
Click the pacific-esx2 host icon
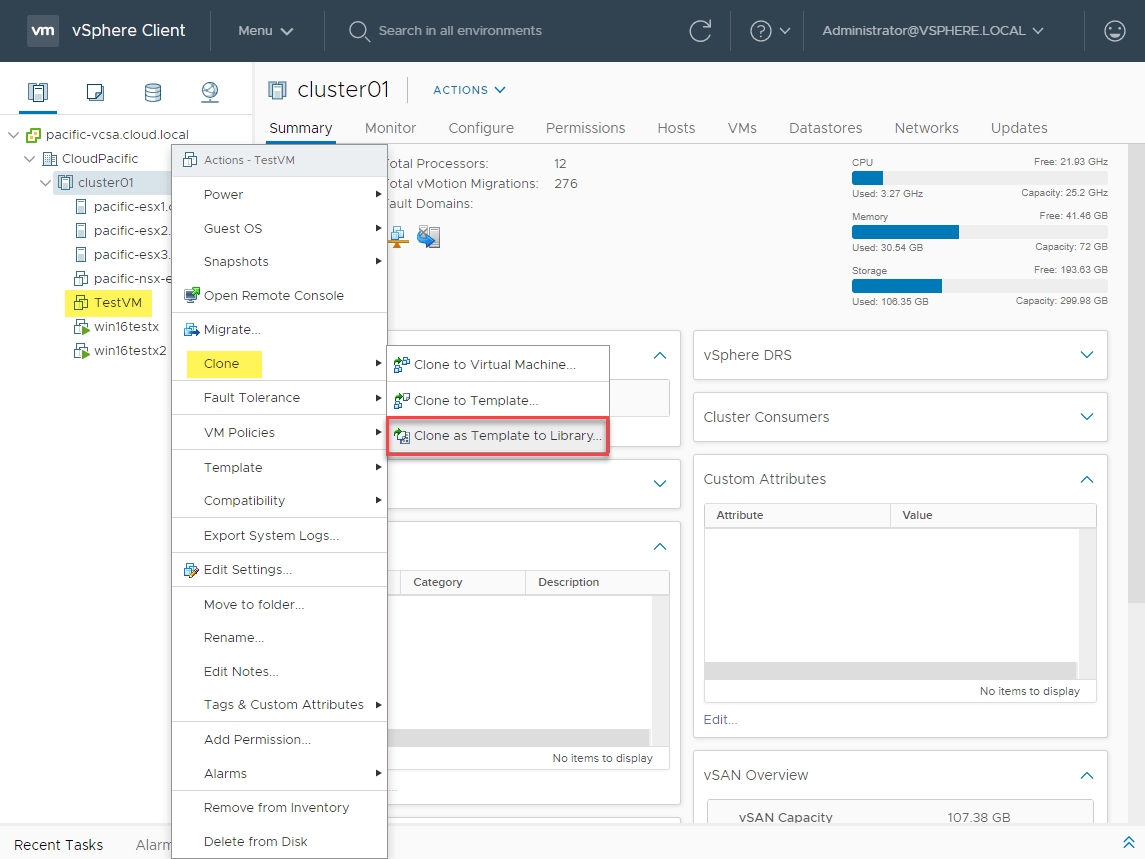coord(81,231)
